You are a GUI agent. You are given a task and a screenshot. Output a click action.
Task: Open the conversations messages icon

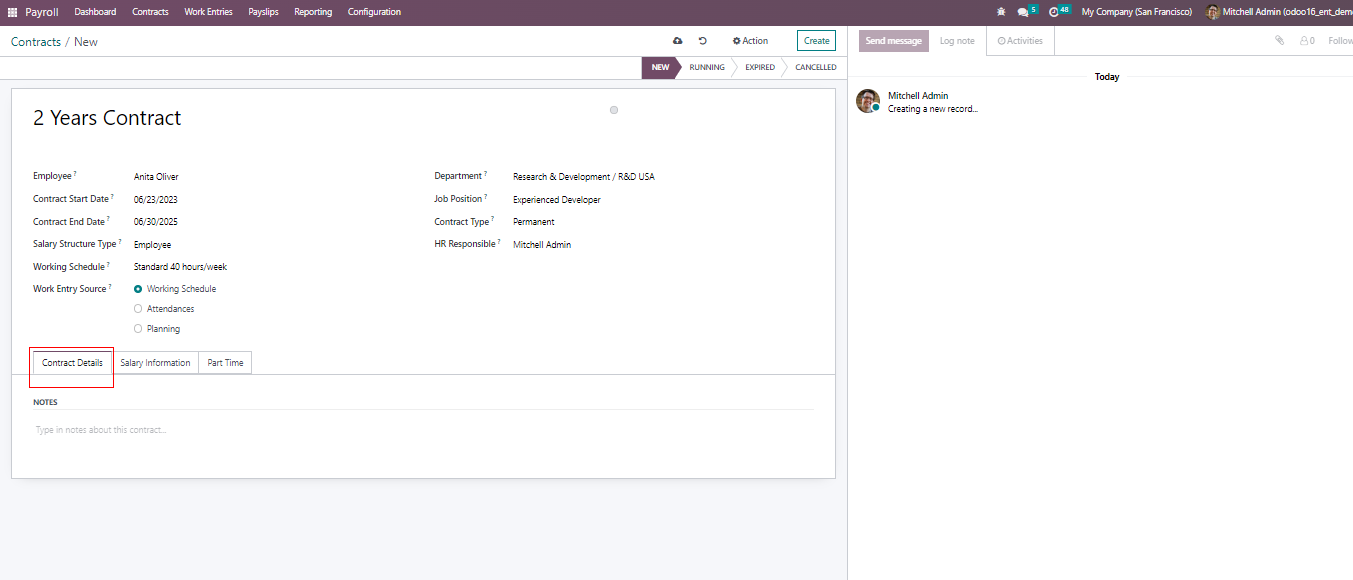[x=1022, y=12]
